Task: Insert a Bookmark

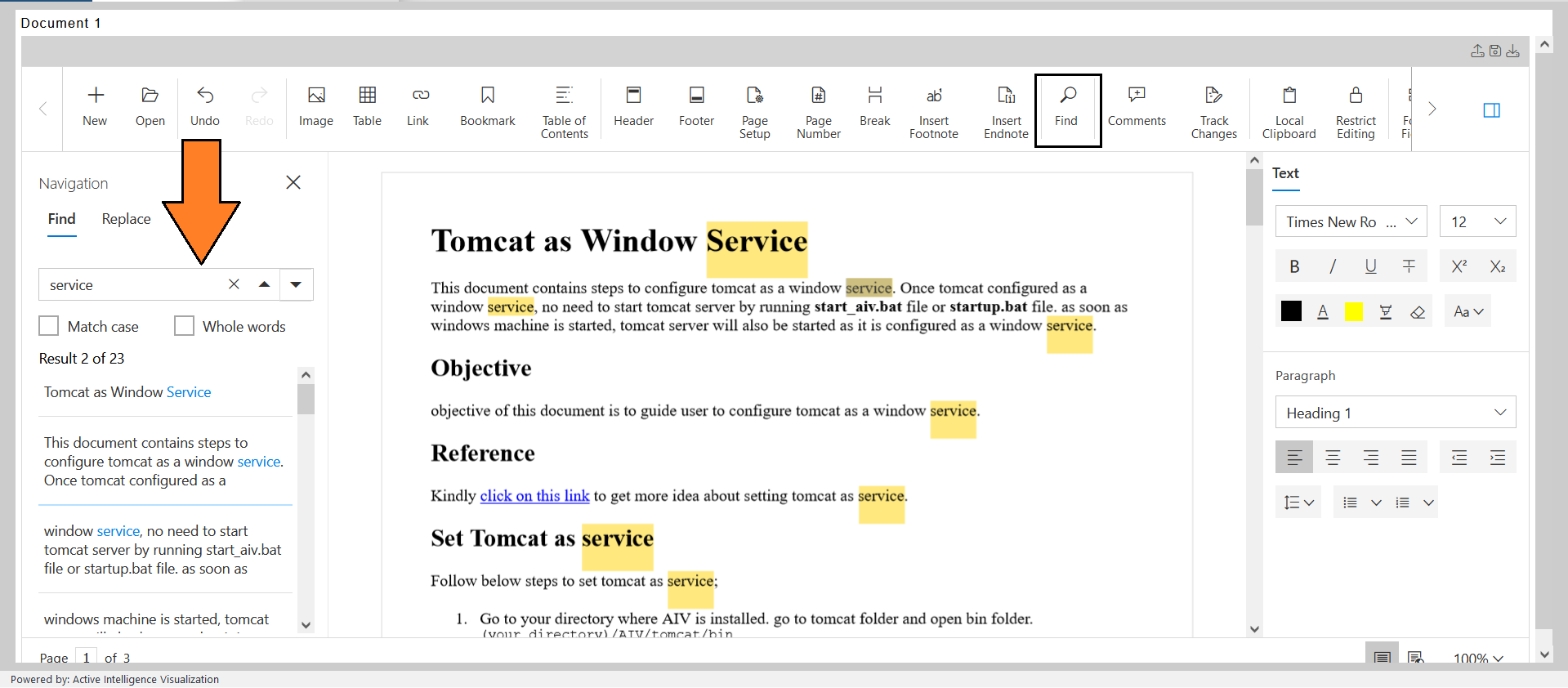Action: 487,108
